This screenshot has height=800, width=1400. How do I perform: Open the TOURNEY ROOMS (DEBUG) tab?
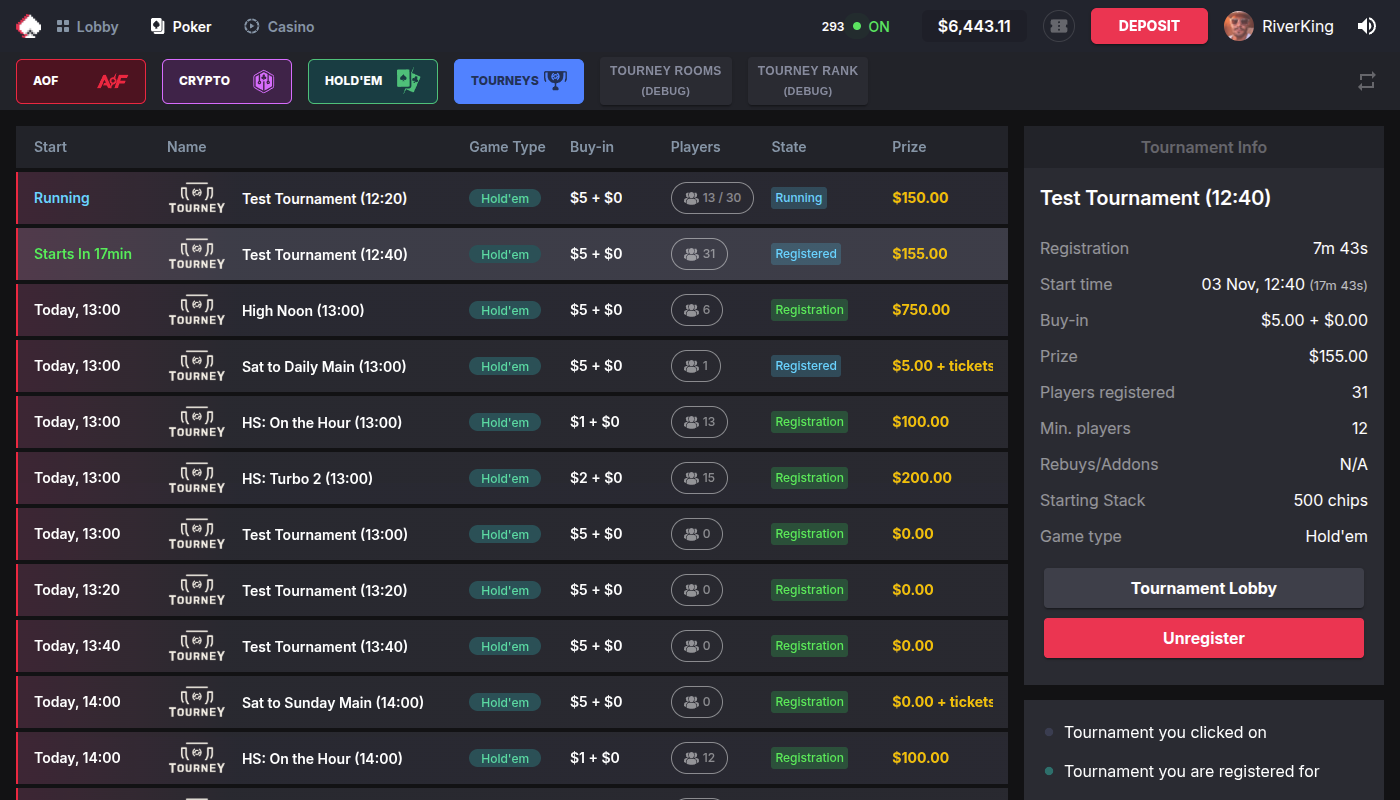[x=665, y=80]
